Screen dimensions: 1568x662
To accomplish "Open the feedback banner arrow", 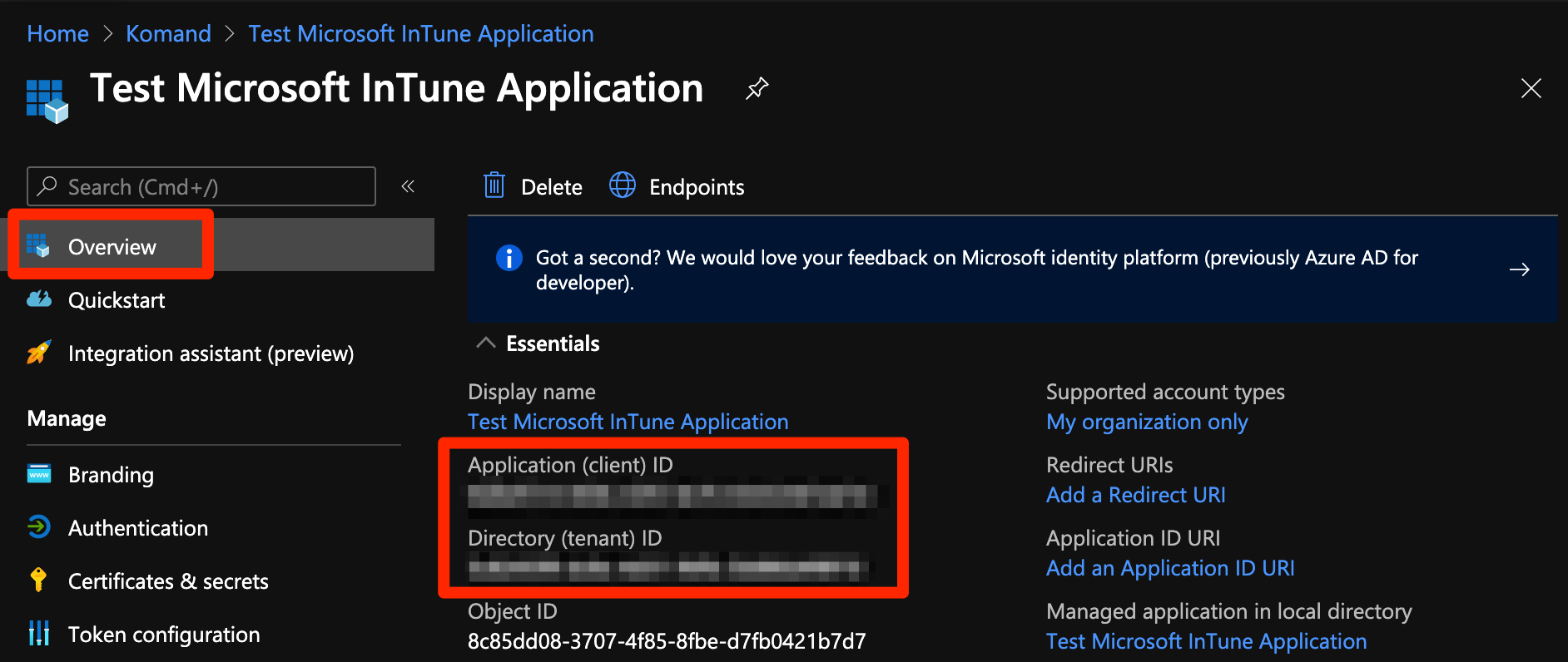I will click(1519, 269).
